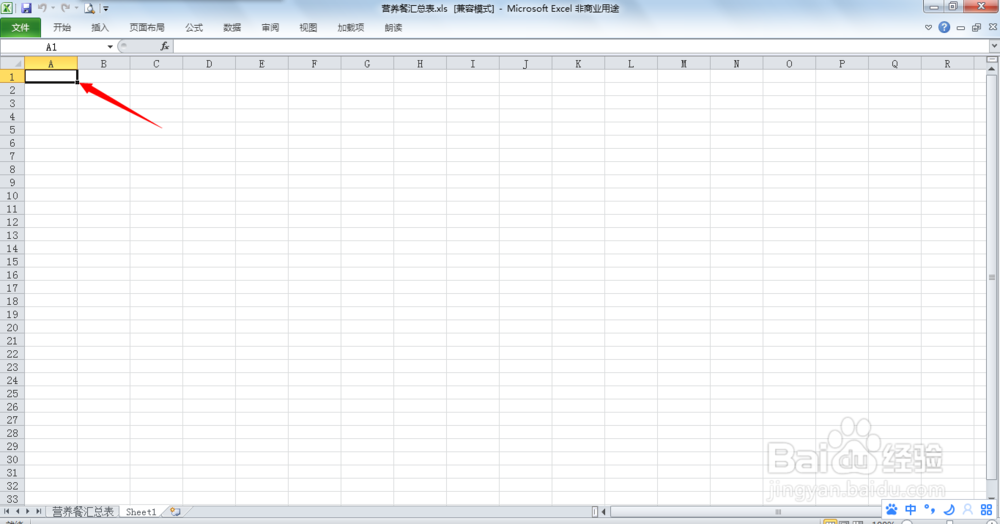This screenshot has height=524, width=1000.
Task: Switch to the 公式 ribbon tab
Action: pyautogui.click(x=194, y=27)
